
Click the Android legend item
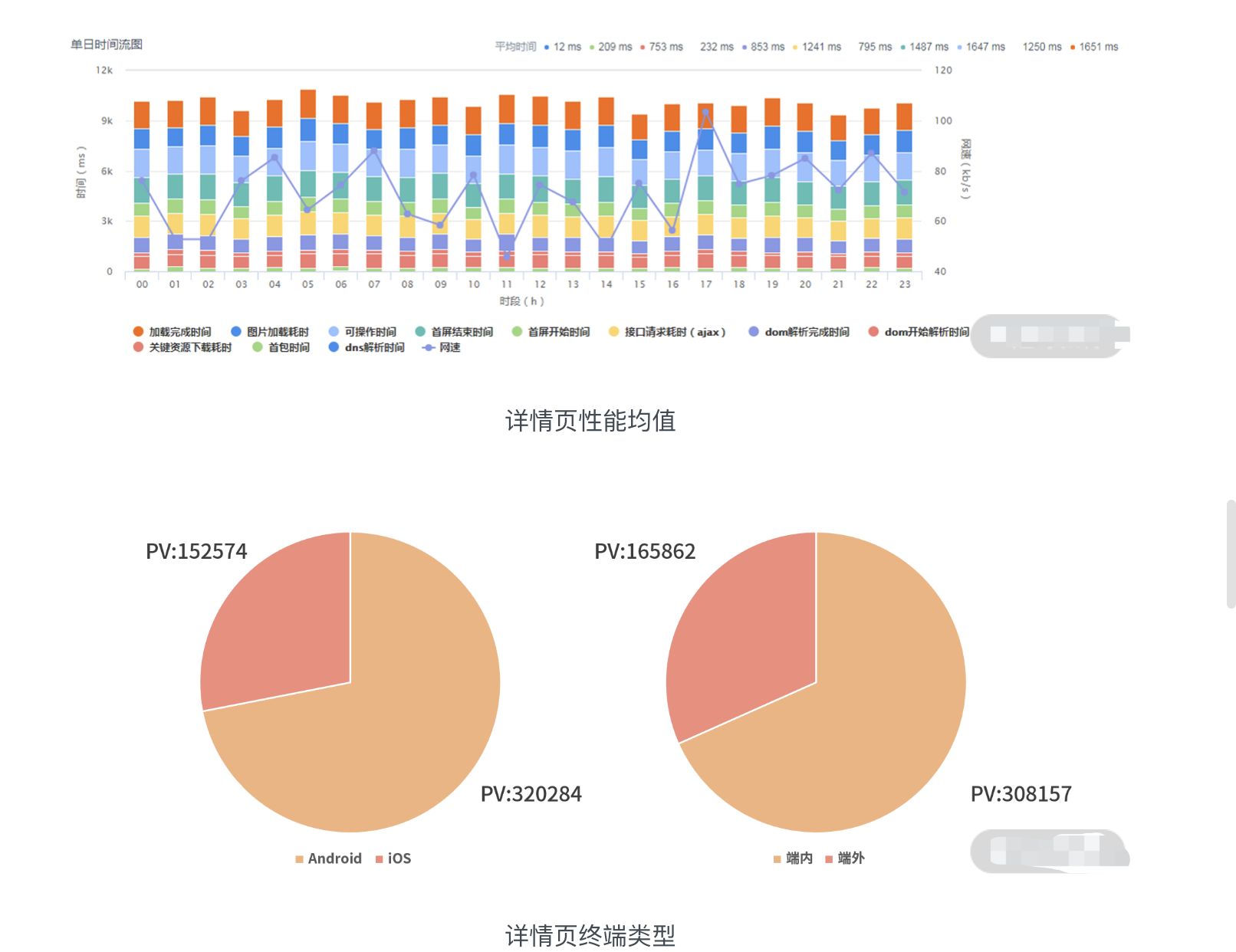coord(328,858)
